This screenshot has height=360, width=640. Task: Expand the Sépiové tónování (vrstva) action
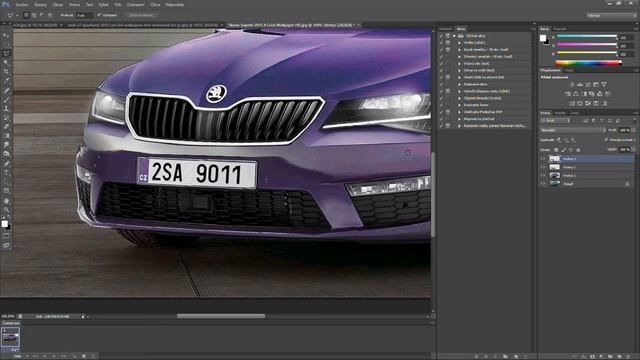(x=460, y=98)
